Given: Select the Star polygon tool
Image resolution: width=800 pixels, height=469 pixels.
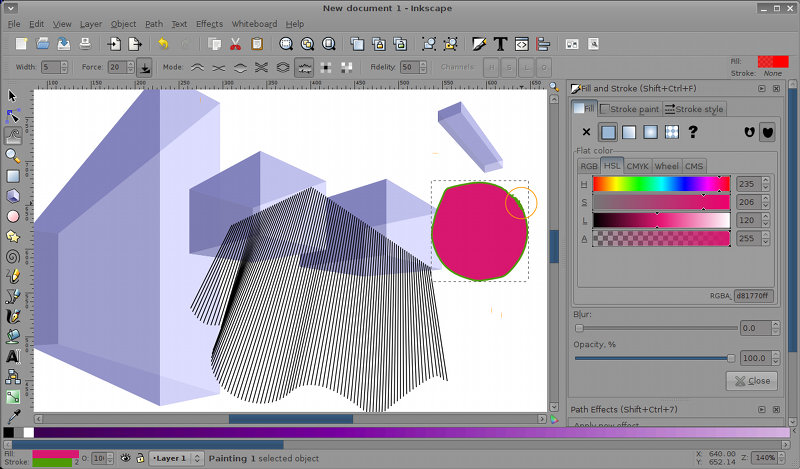Looking at the screenshot, I should click(13, 236).
